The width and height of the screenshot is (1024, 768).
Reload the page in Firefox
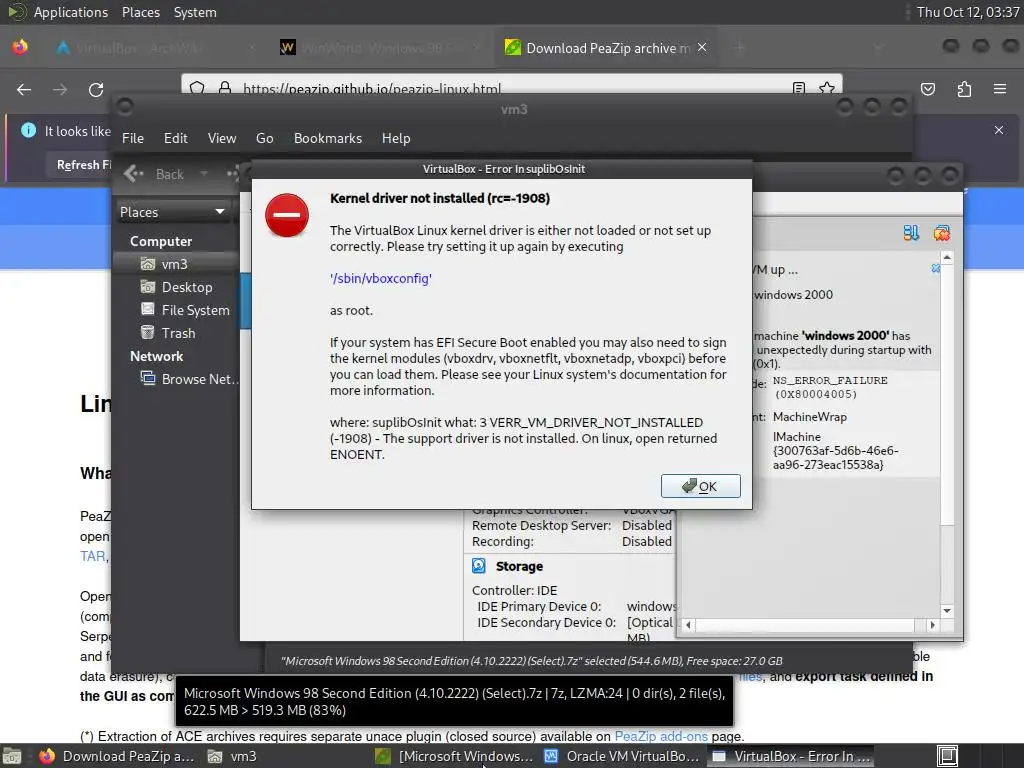coord(96,89)
